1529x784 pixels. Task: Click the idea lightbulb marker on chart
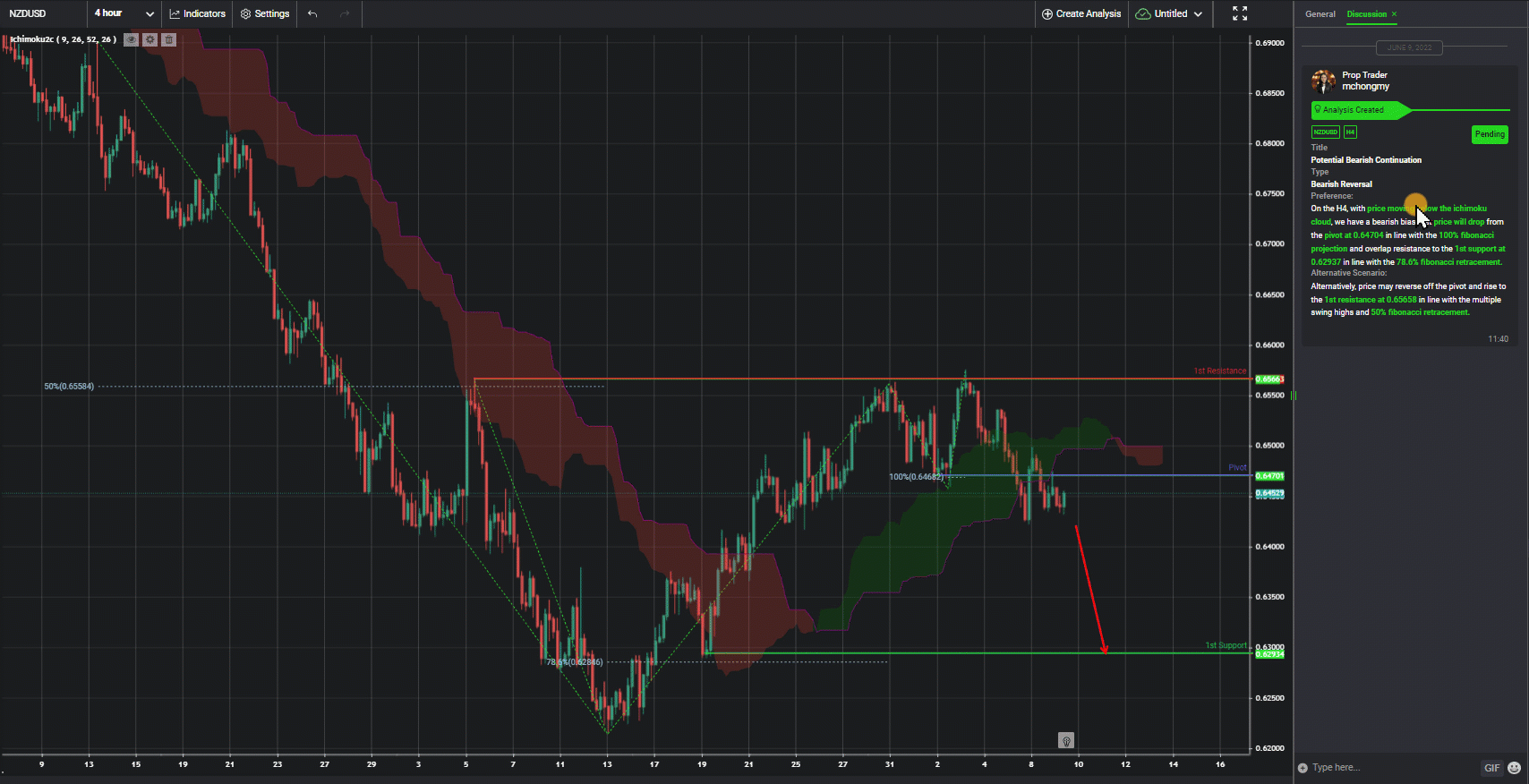point(1066,740)
